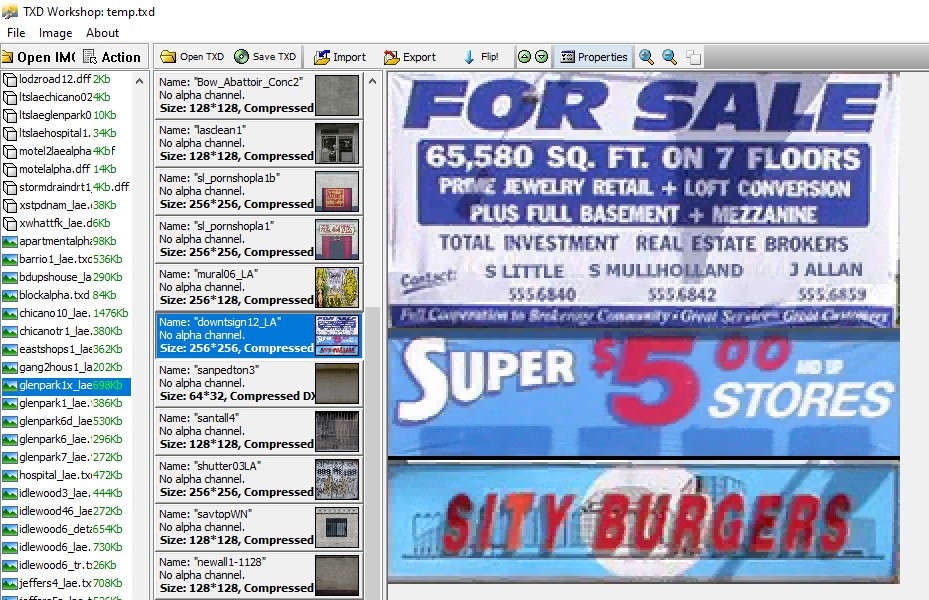Select sl_pornshopla1b texture thumbnail

[x=337, y=191]
